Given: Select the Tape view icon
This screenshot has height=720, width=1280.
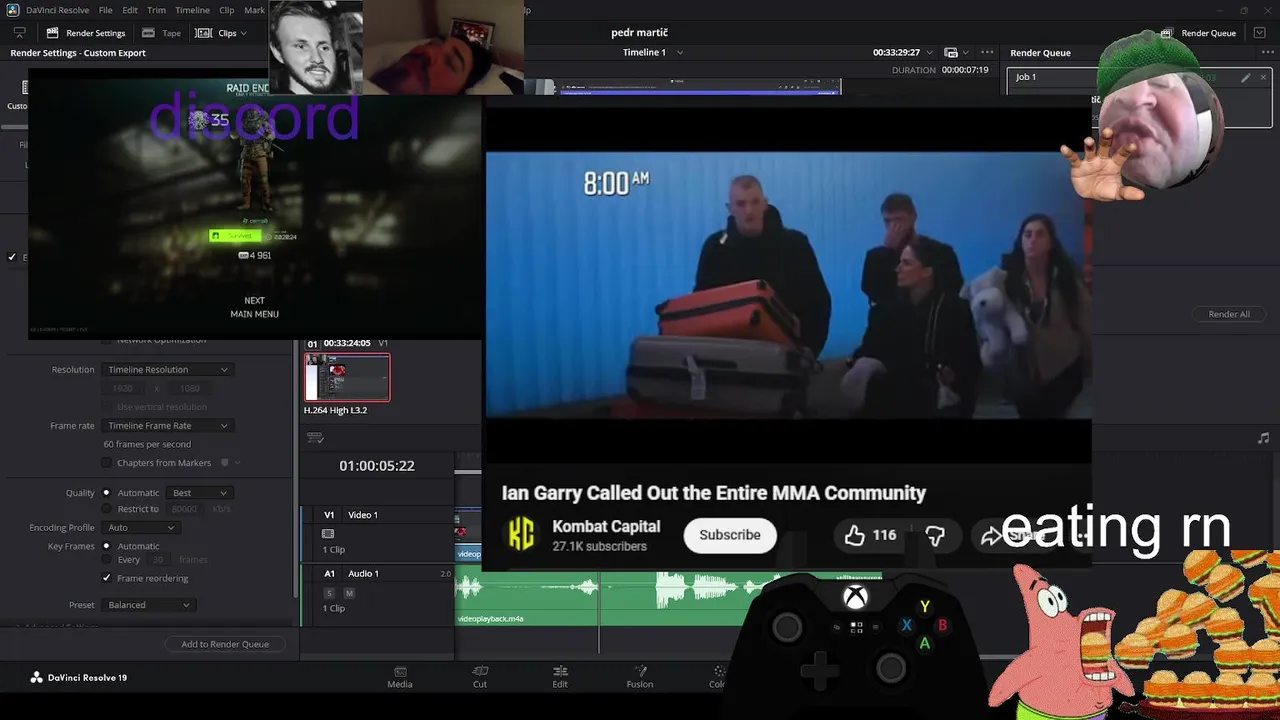Looking at the screenshot, I should click(148, 33).
